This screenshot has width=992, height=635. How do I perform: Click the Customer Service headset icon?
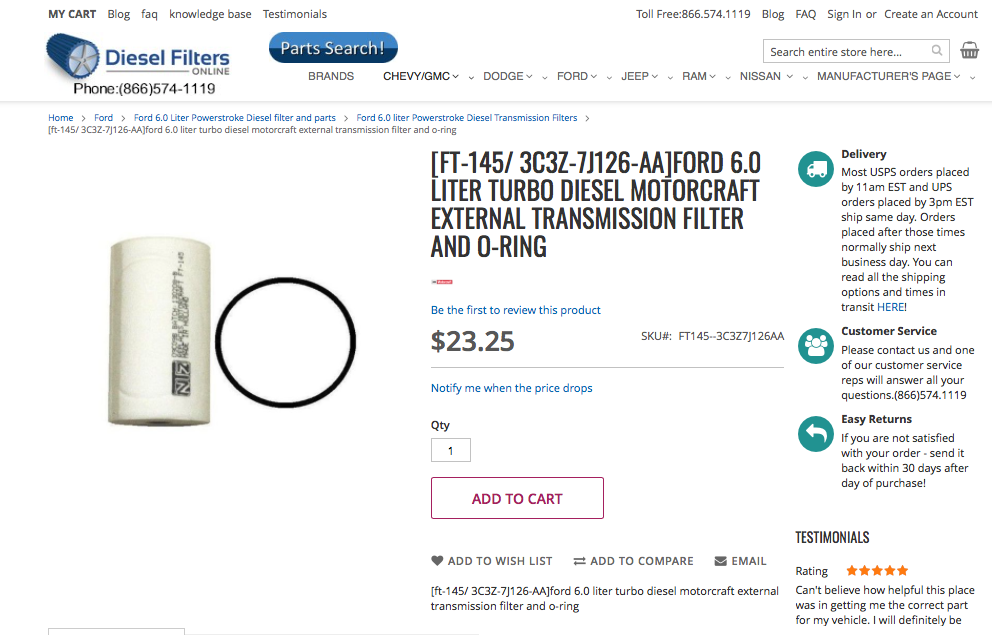tap(815, 346)
